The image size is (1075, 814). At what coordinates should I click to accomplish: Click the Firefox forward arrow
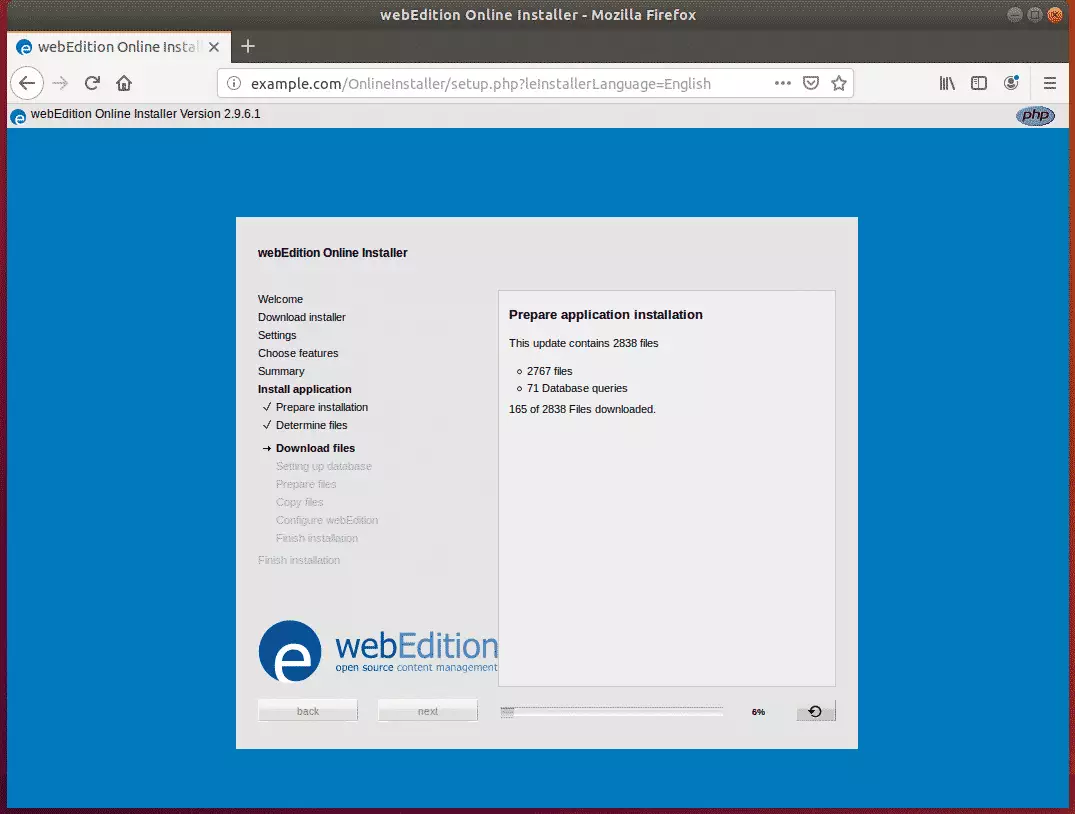(60, 84)
